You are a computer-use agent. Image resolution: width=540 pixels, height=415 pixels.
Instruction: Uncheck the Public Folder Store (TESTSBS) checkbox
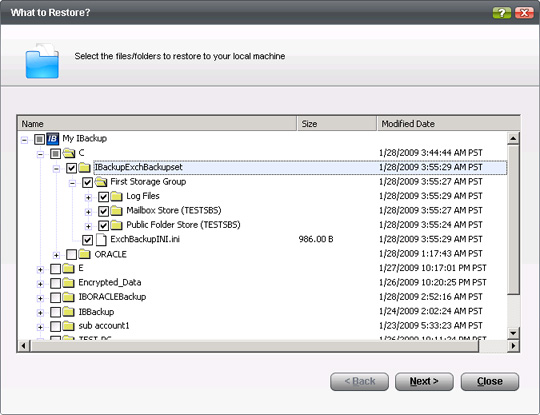[103, 226]
